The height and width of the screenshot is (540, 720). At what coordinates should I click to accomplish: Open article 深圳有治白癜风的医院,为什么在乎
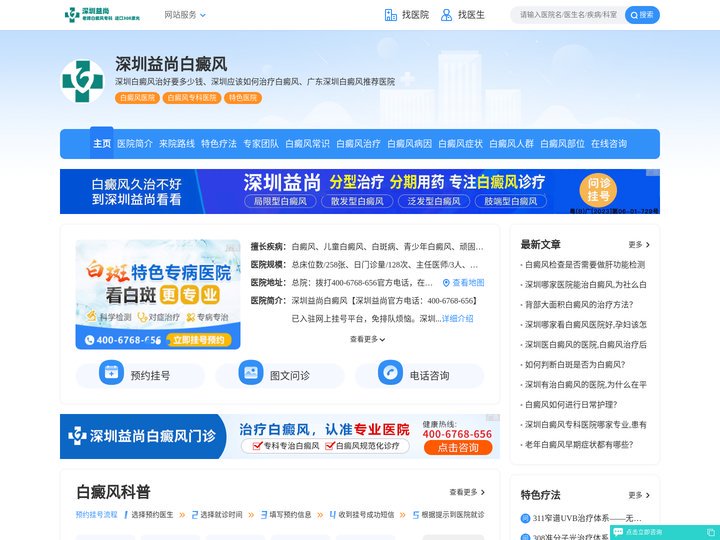[x=584, y=384]
